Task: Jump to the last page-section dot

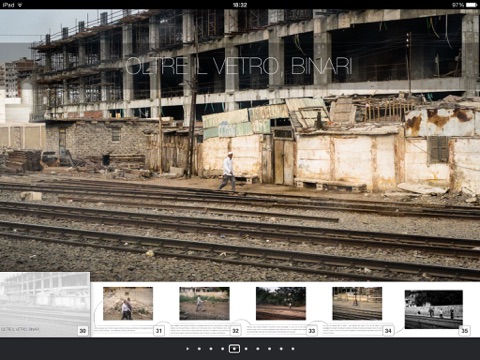Action: coord(293,349)
